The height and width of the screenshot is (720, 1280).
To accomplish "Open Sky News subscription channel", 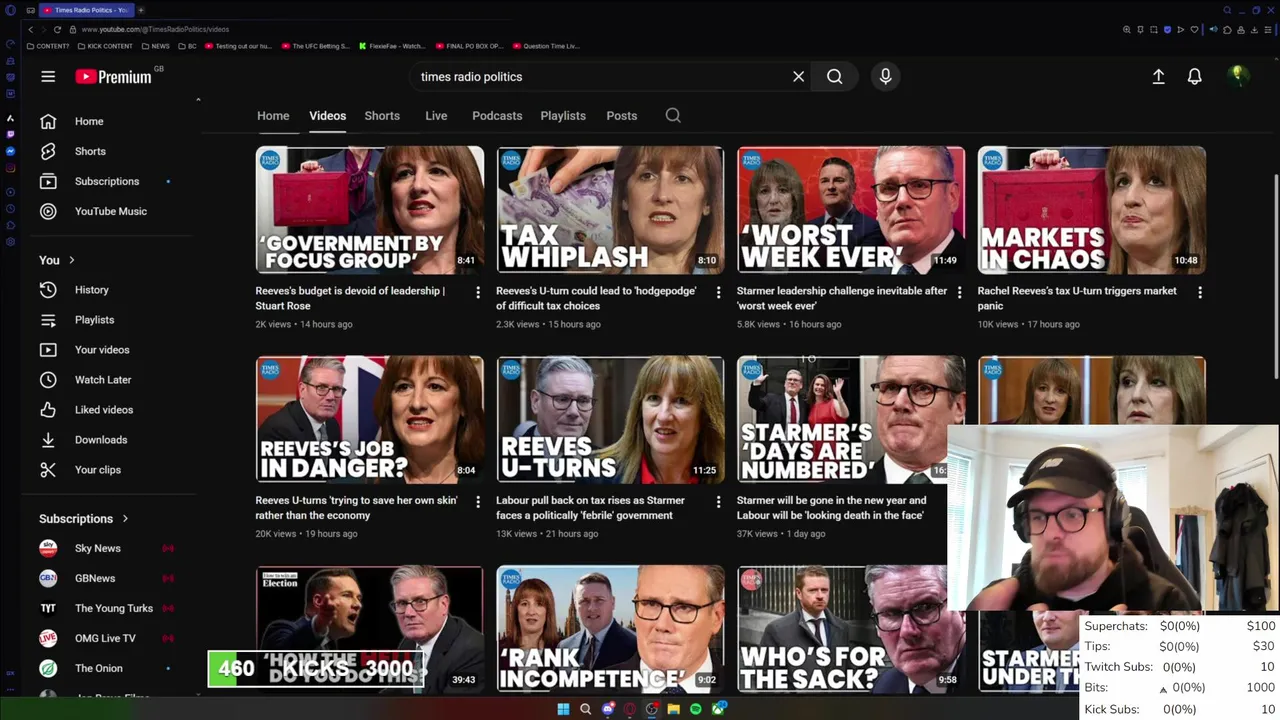I will [x=98, y=548].
